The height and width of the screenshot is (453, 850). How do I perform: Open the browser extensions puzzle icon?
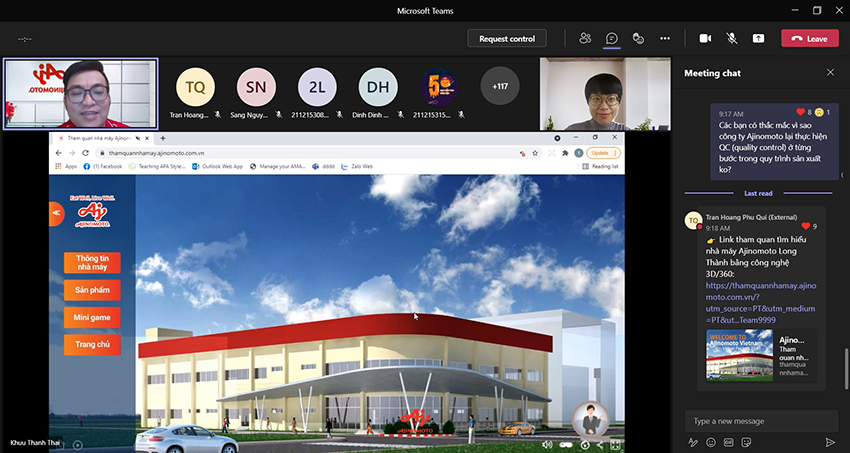coord(565,153)
